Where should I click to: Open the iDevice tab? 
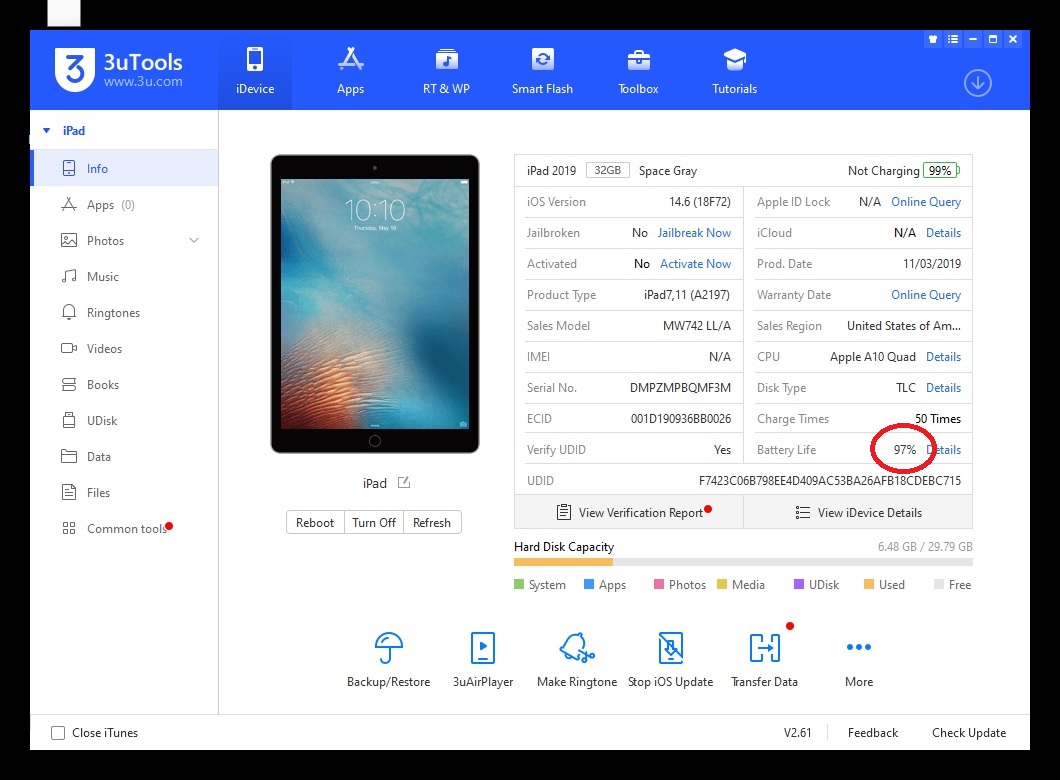coord(255,70)
